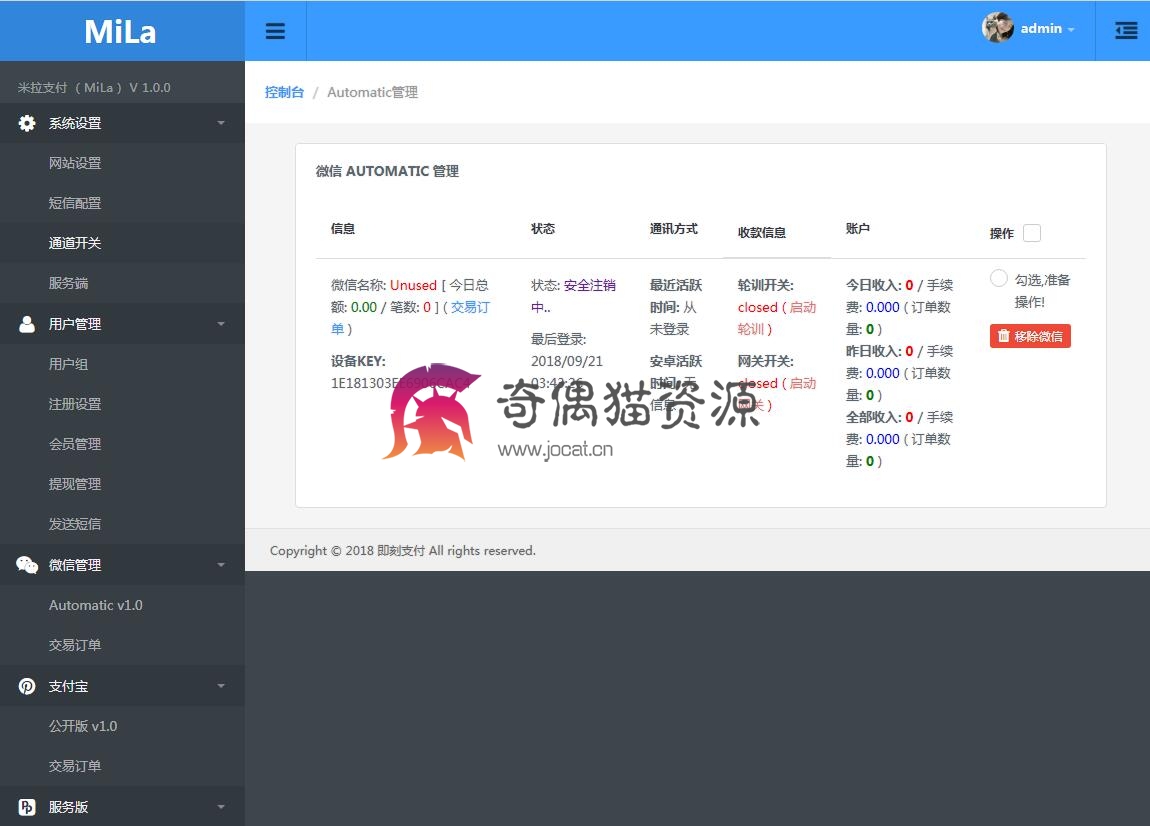1150x826 pixels.
Task: Click the 全部收入 label in 账户 column
Action: coord(874,417)
